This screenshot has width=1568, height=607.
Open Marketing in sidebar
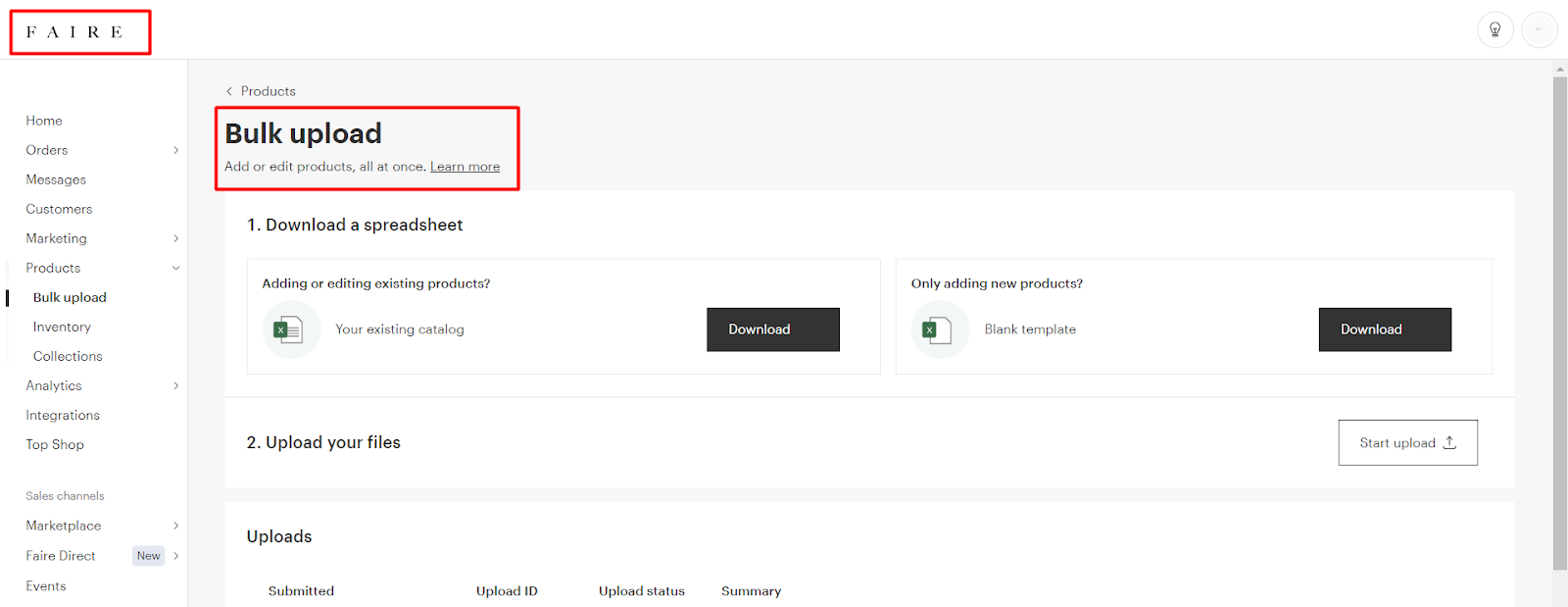click(x=56, y=238)
